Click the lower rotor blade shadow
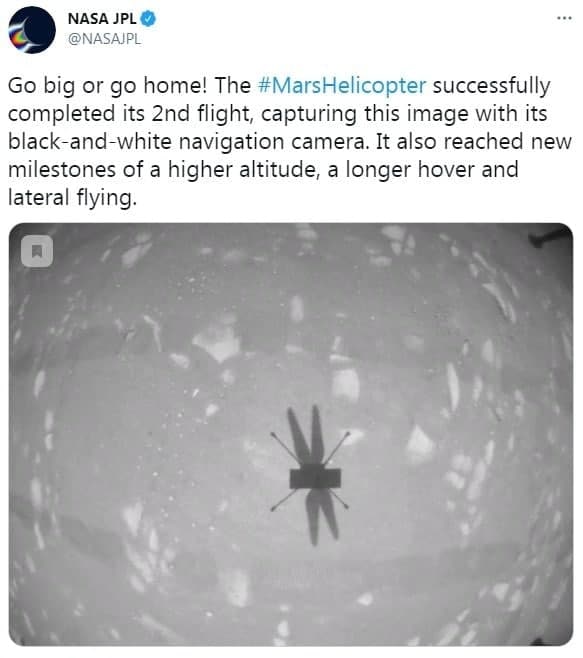The height and width of the screenshot is (658, 583). 321,516
